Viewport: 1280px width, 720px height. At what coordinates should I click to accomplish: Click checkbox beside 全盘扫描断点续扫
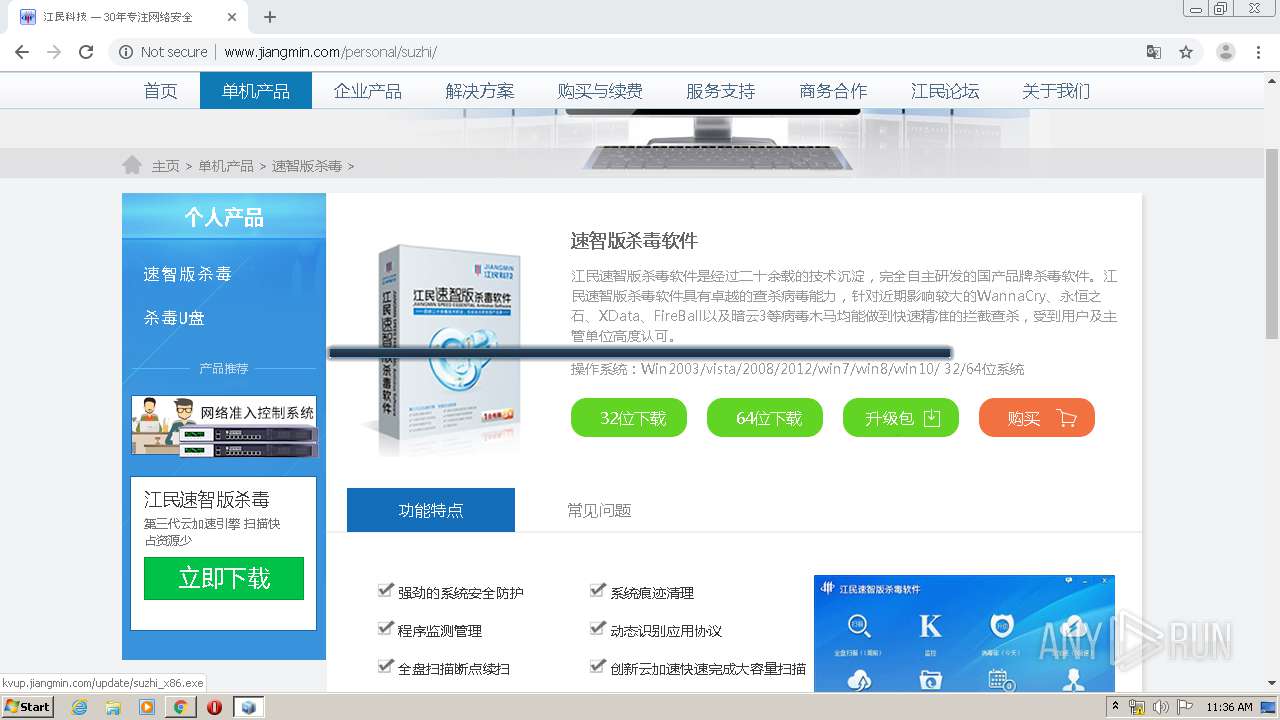tap(385, 666)
